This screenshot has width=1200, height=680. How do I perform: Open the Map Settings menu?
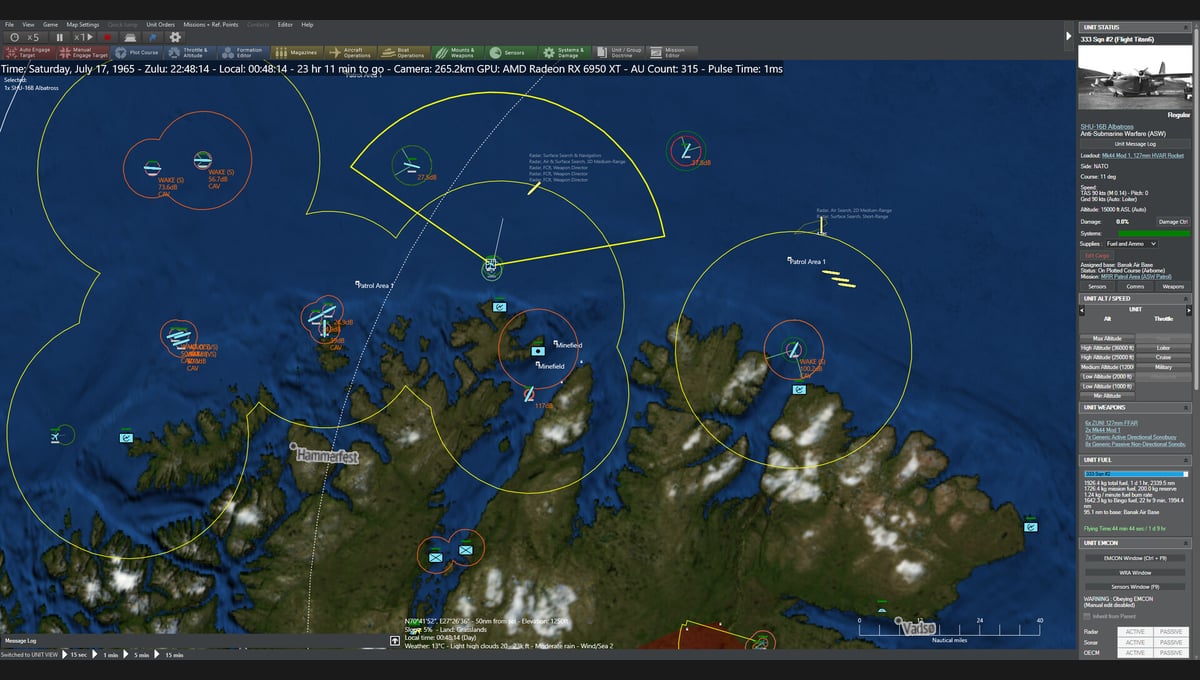tap(83, 24)
